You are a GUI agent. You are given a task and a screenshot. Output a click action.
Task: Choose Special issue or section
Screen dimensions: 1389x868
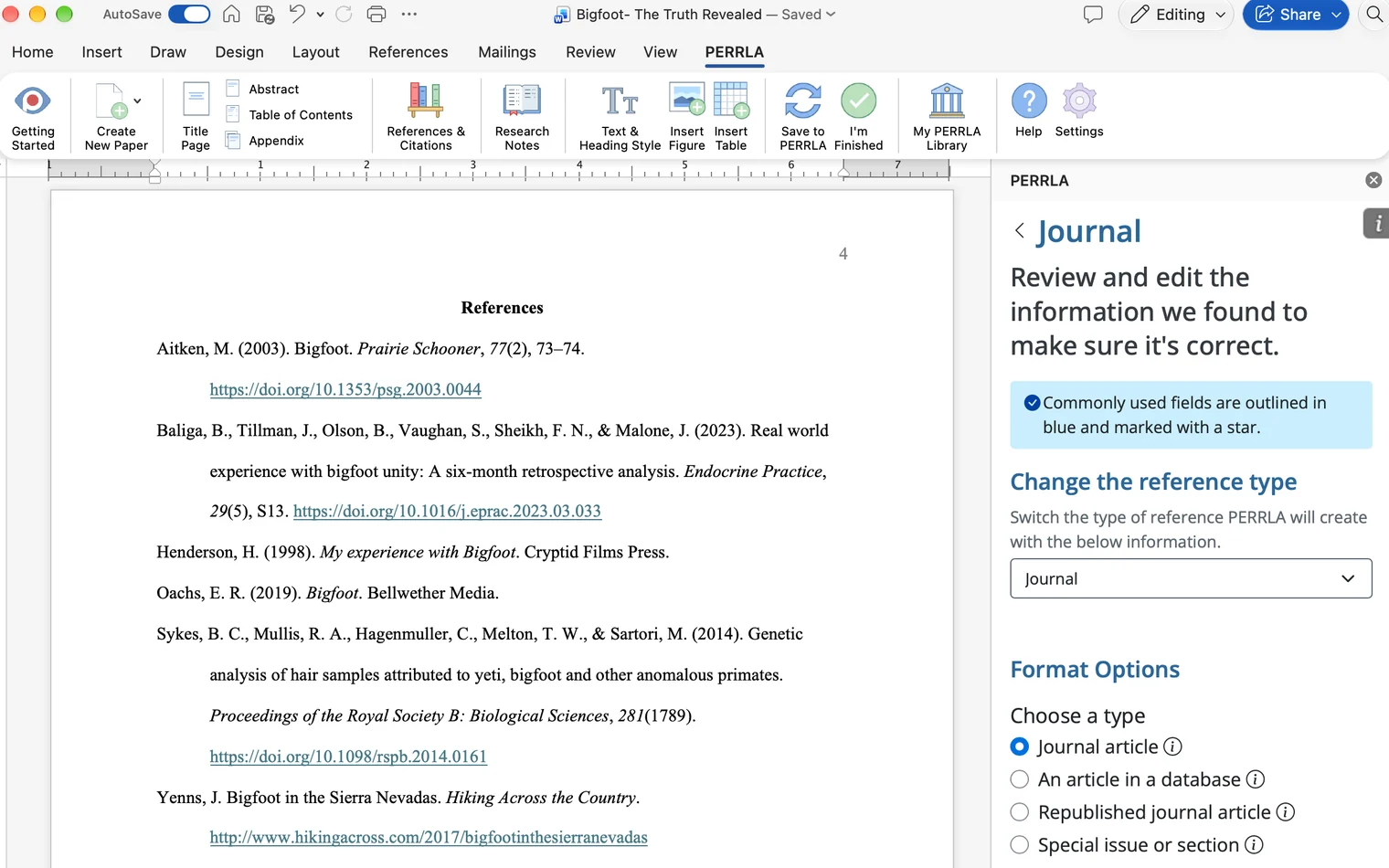point(1020,845)
